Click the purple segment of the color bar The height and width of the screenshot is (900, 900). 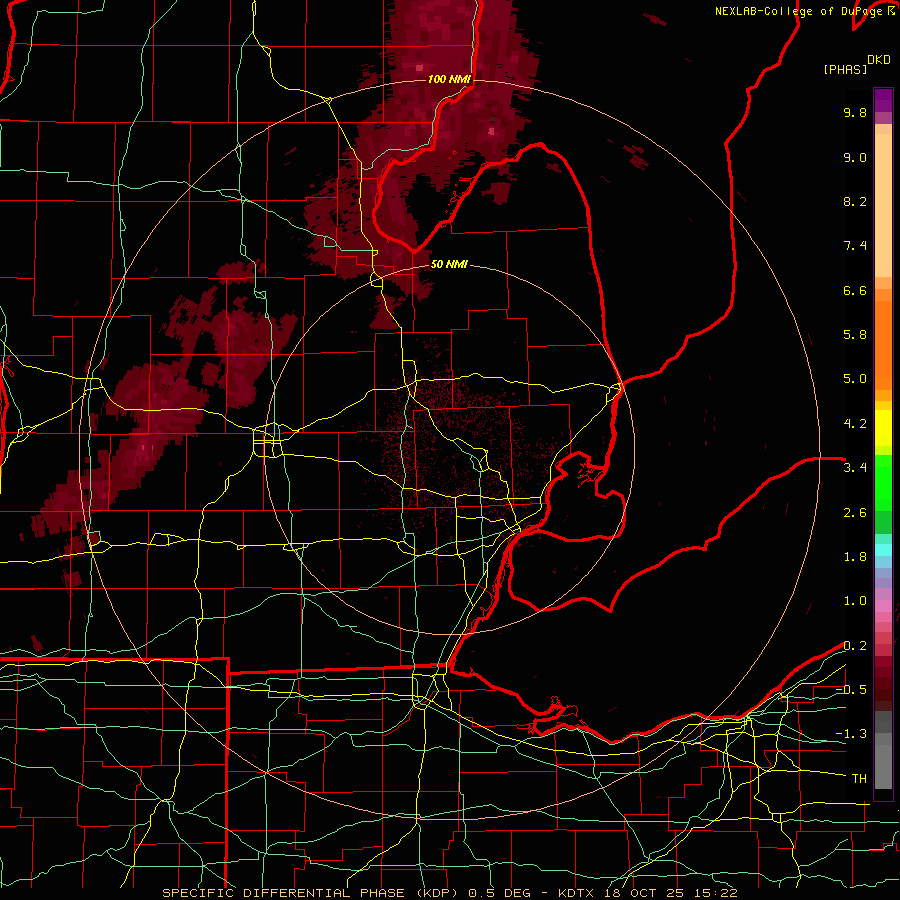(883, 100)
